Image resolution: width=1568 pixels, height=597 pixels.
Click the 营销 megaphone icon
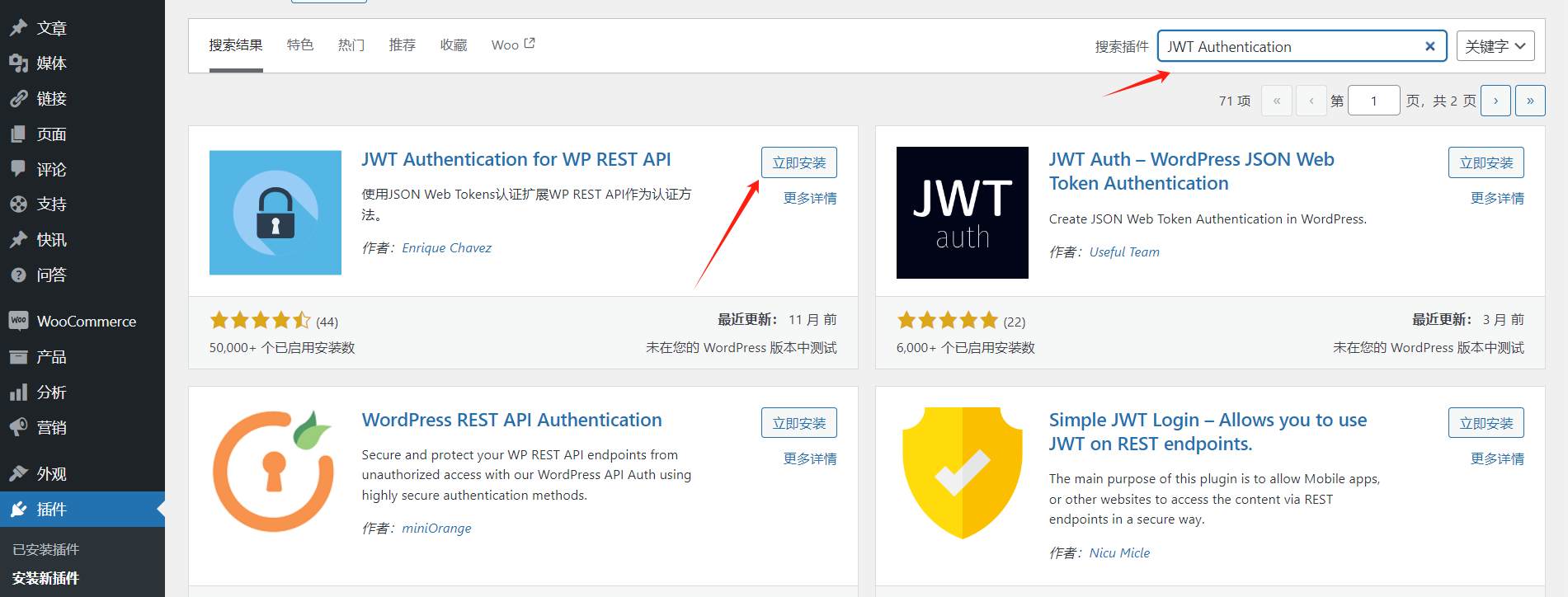pyautogui.click(x=18, y=427)
